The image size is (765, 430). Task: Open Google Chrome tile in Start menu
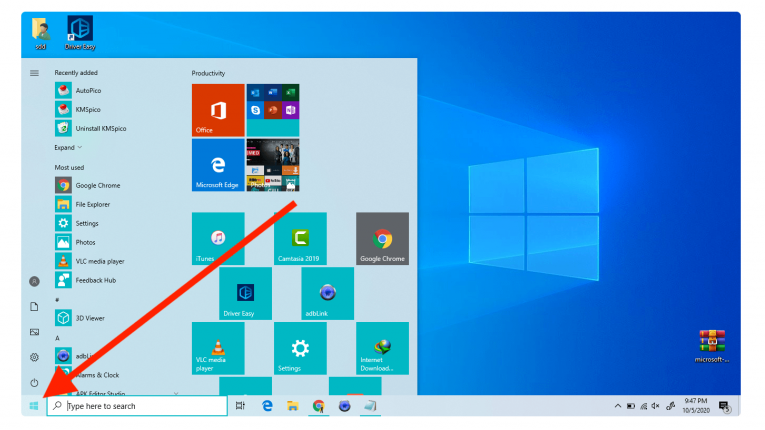pos(382,238)
